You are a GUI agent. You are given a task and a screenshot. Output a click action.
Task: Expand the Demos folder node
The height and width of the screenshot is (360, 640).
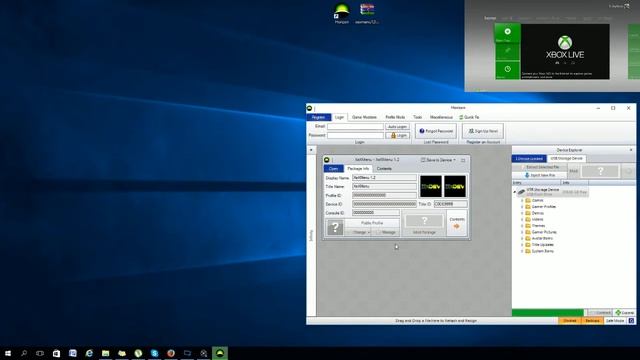(522, 213)
